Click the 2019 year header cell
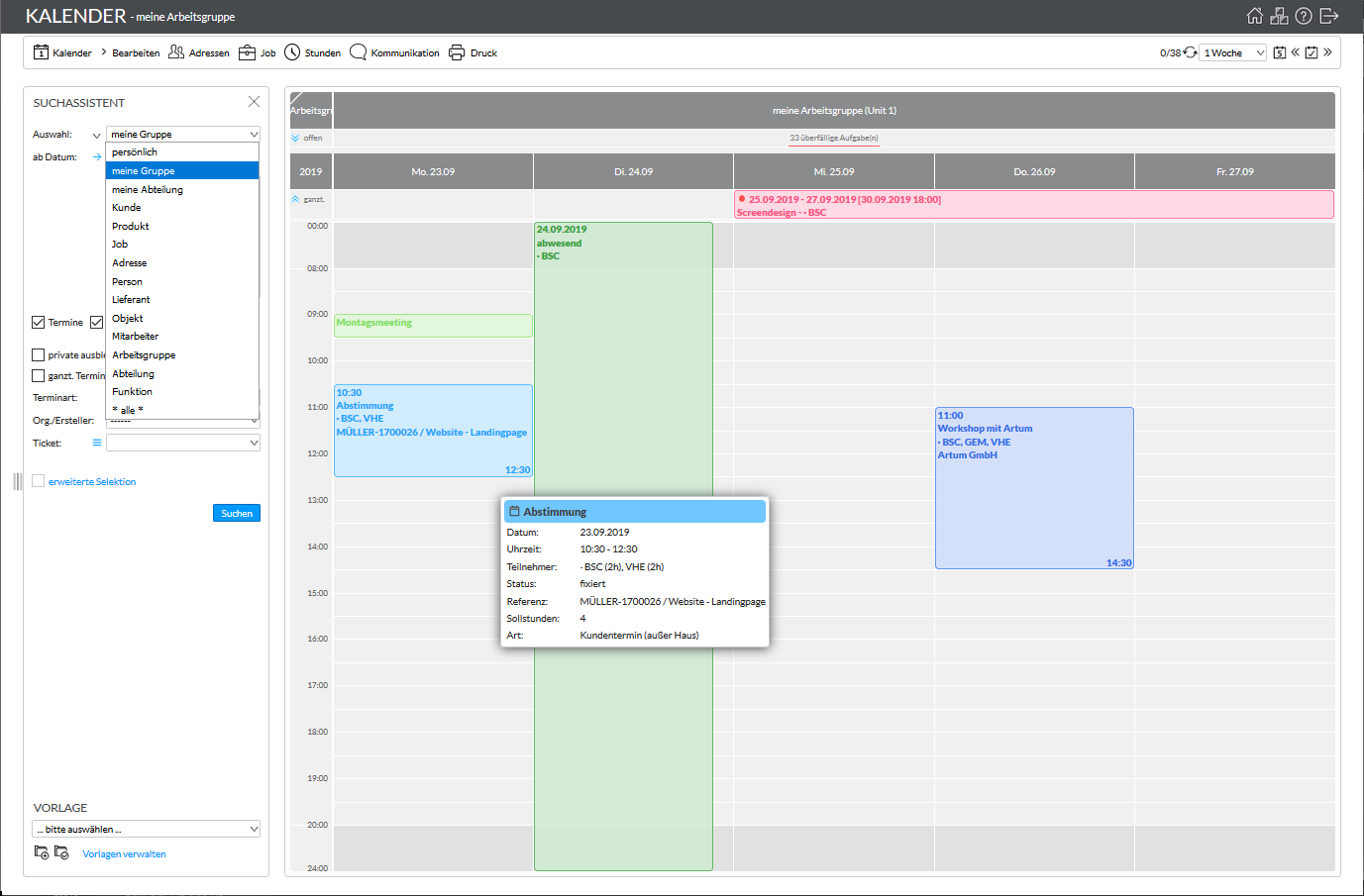1364x896 pixels. [x=311, y=171]
